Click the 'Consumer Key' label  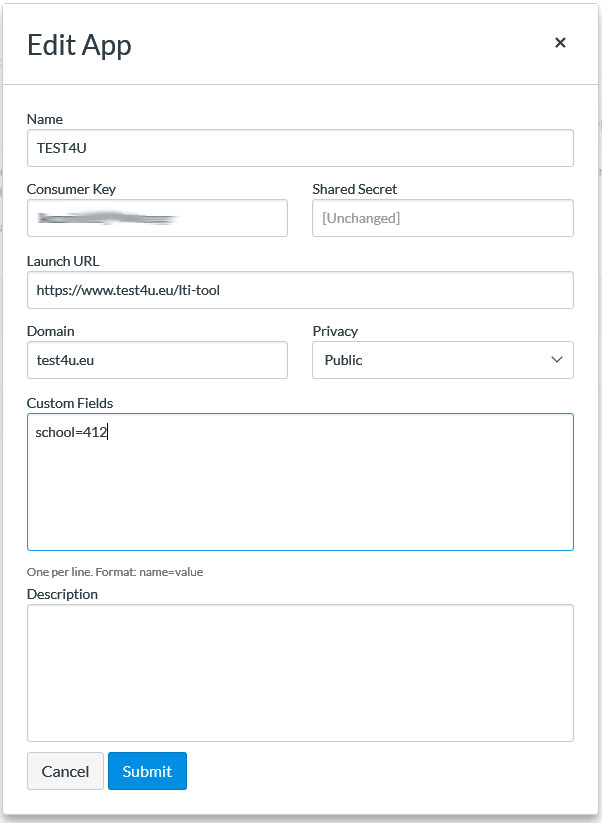71,189
